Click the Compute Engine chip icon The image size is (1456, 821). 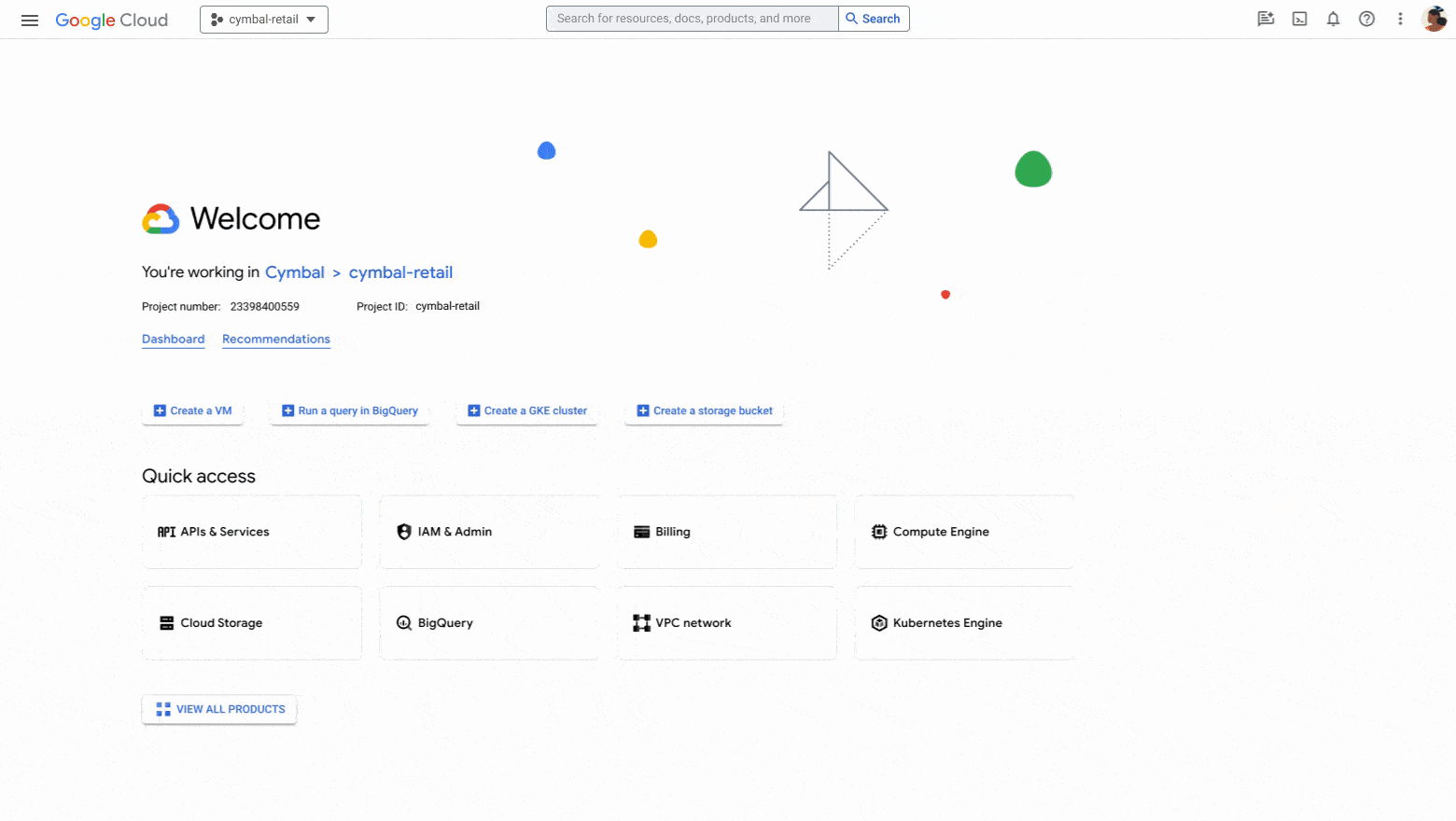(x=879, y=532)
